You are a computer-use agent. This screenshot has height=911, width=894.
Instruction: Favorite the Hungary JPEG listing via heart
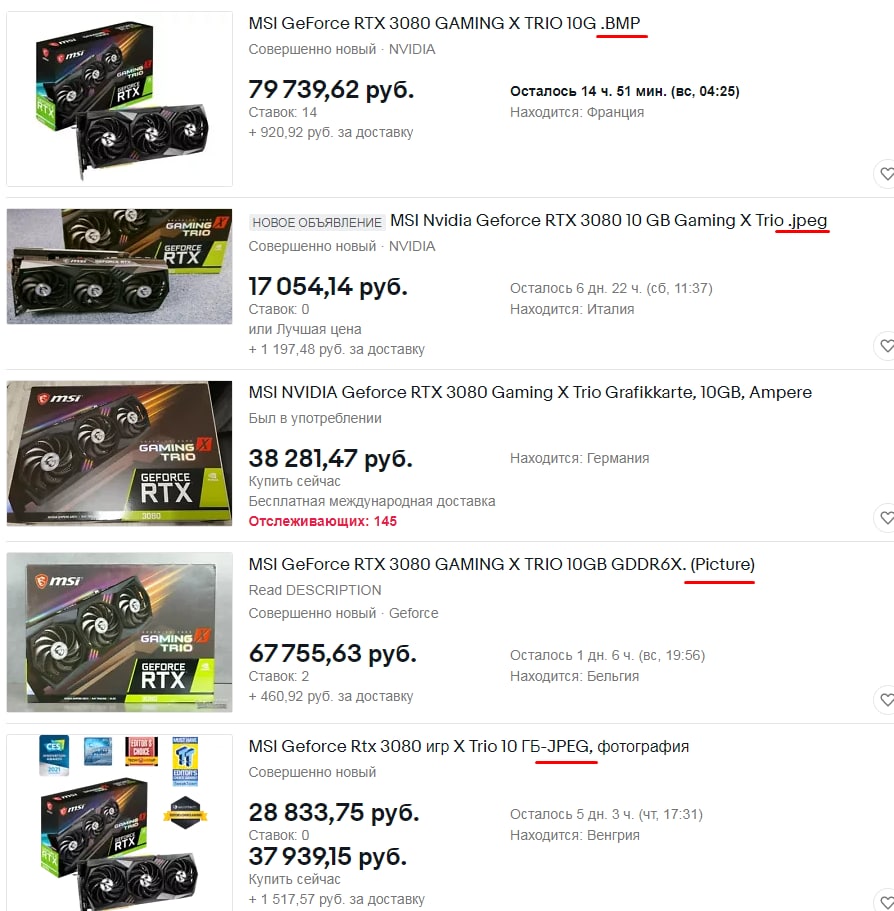tap(885, 901)
